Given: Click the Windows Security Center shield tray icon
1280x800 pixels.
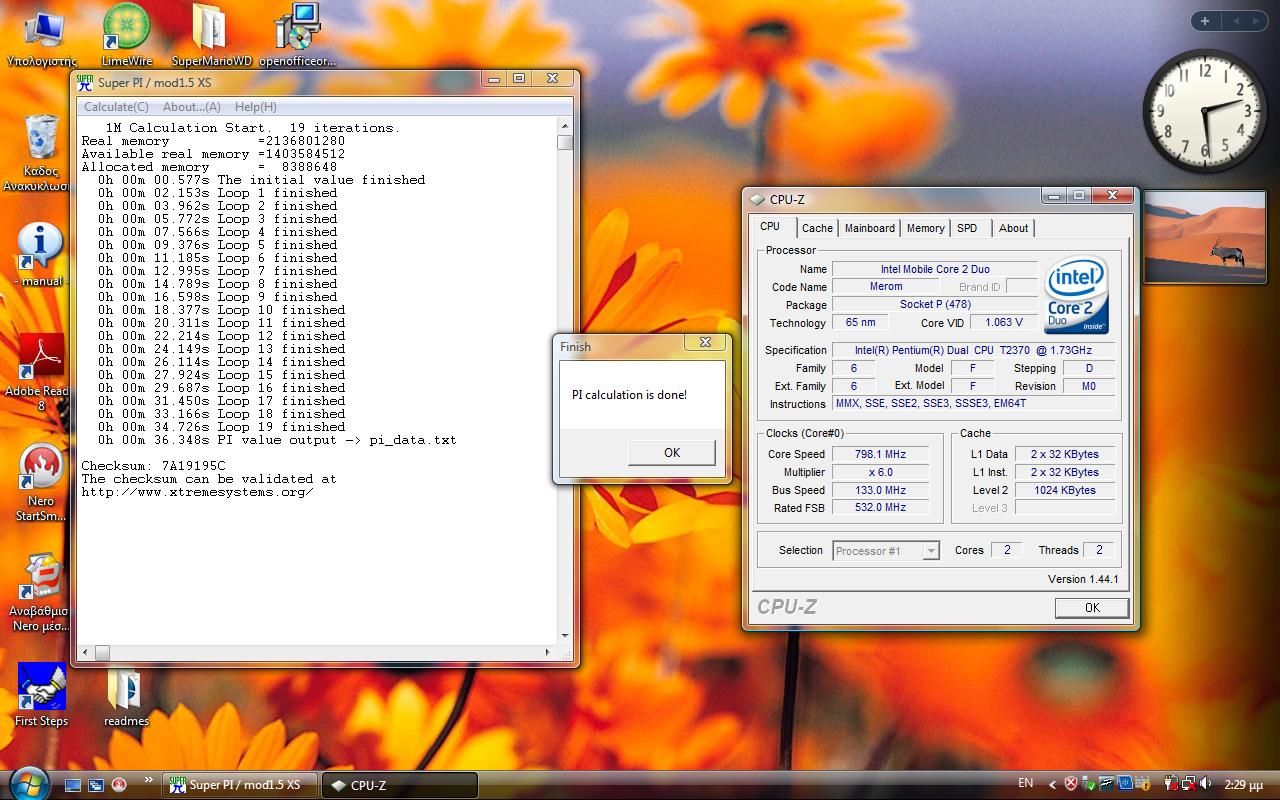Looking at the screenshot, I should pos(1071,784).
